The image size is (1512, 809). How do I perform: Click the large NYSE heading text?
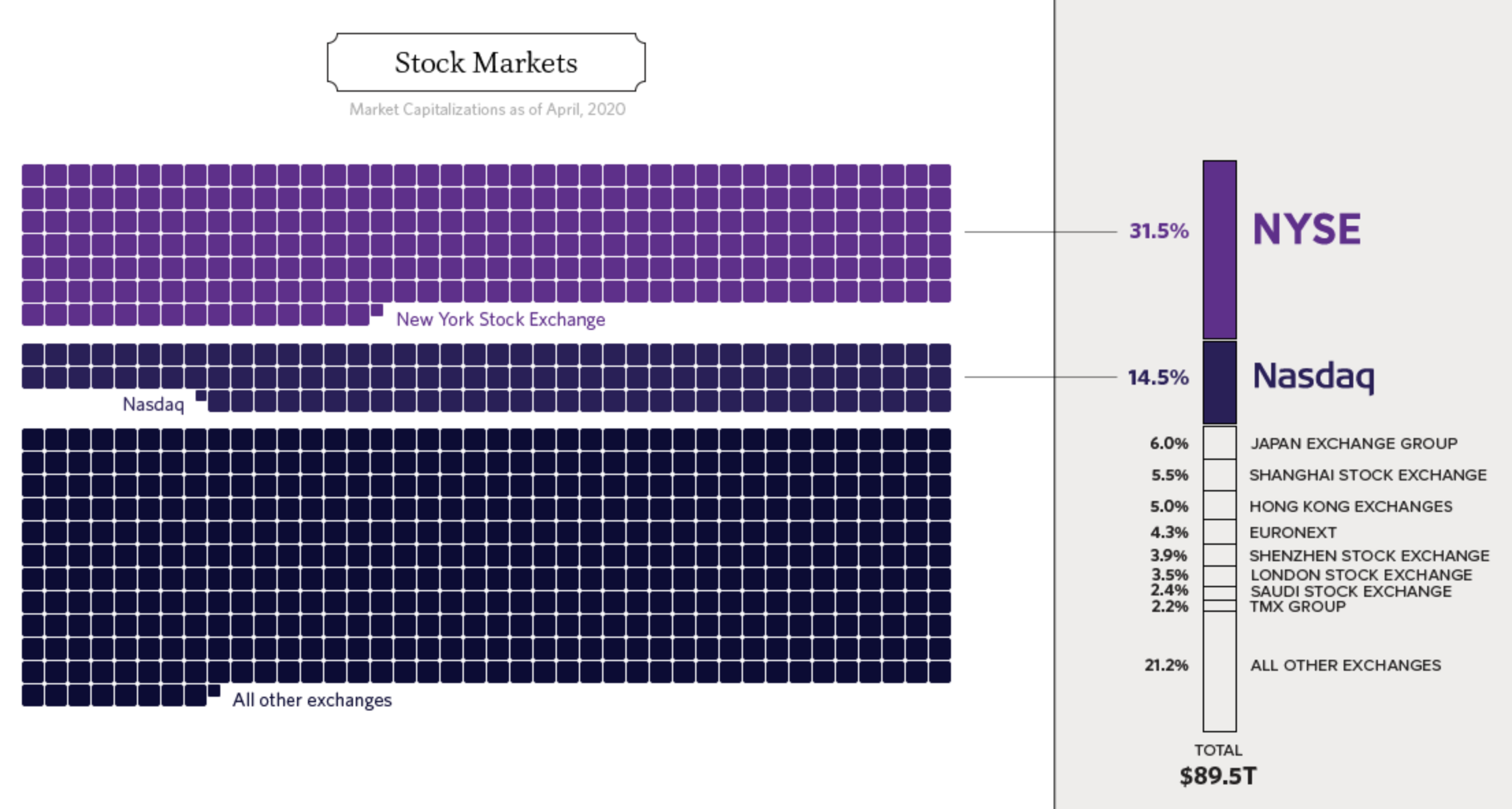[1305, 229]
